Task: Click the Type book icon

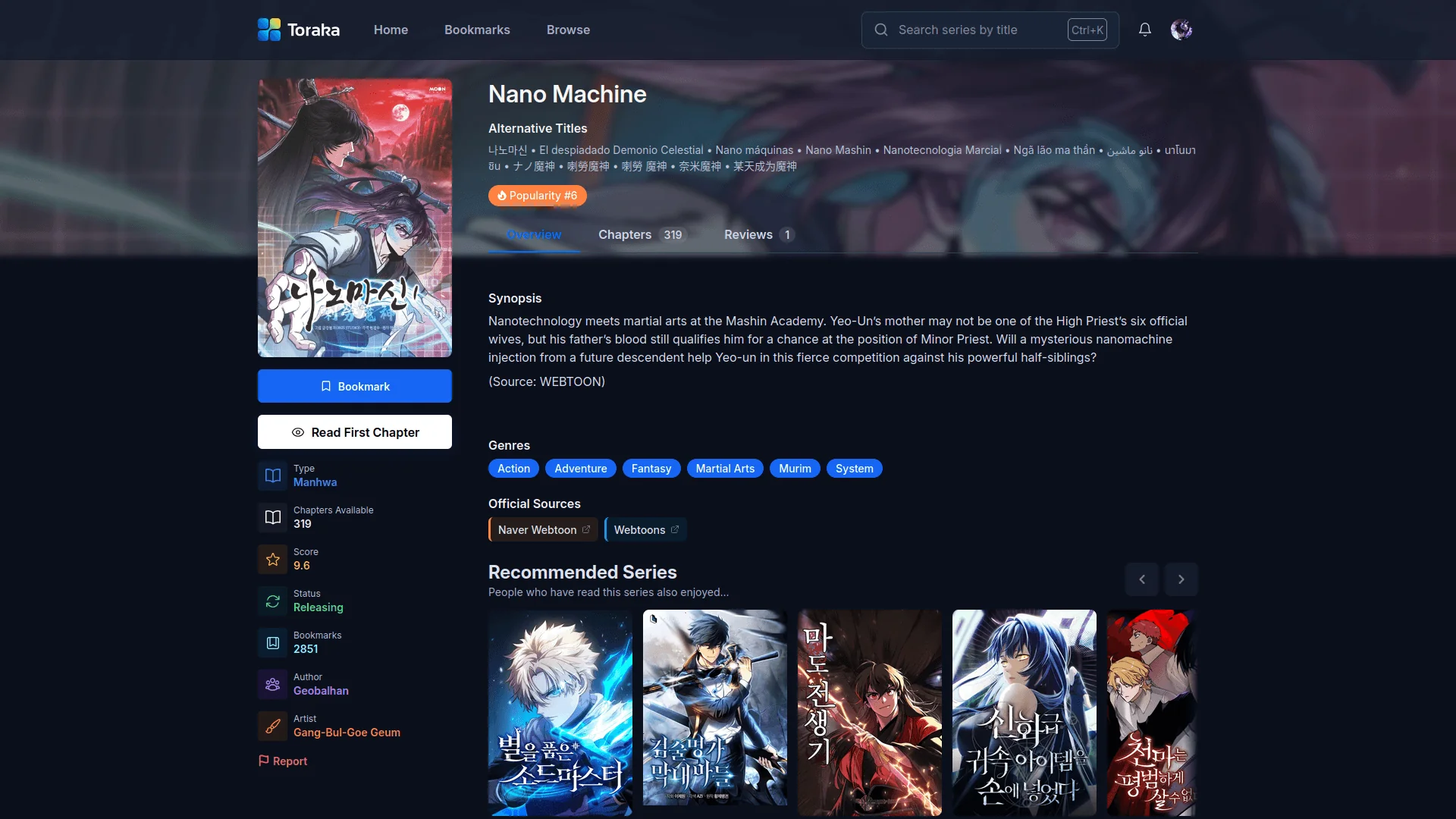Action: point(273,475)
